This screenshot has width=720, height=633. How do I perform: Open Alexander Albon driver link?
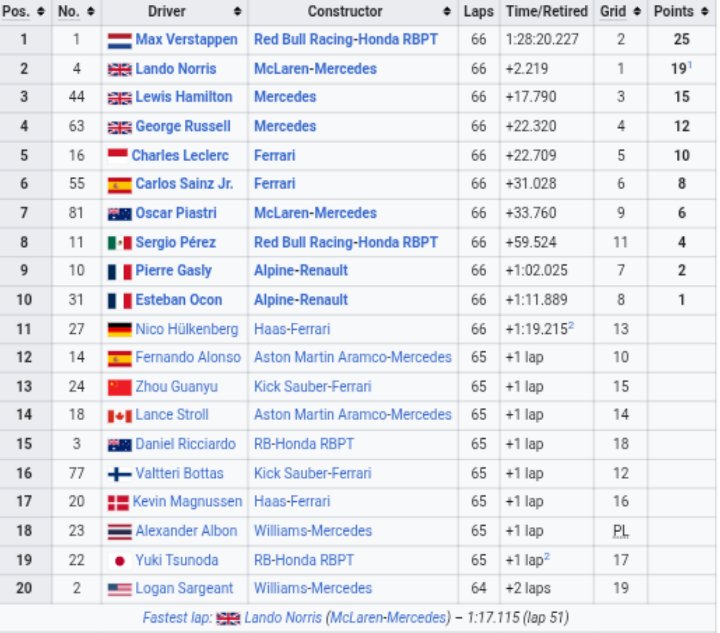tap(186, 531)
